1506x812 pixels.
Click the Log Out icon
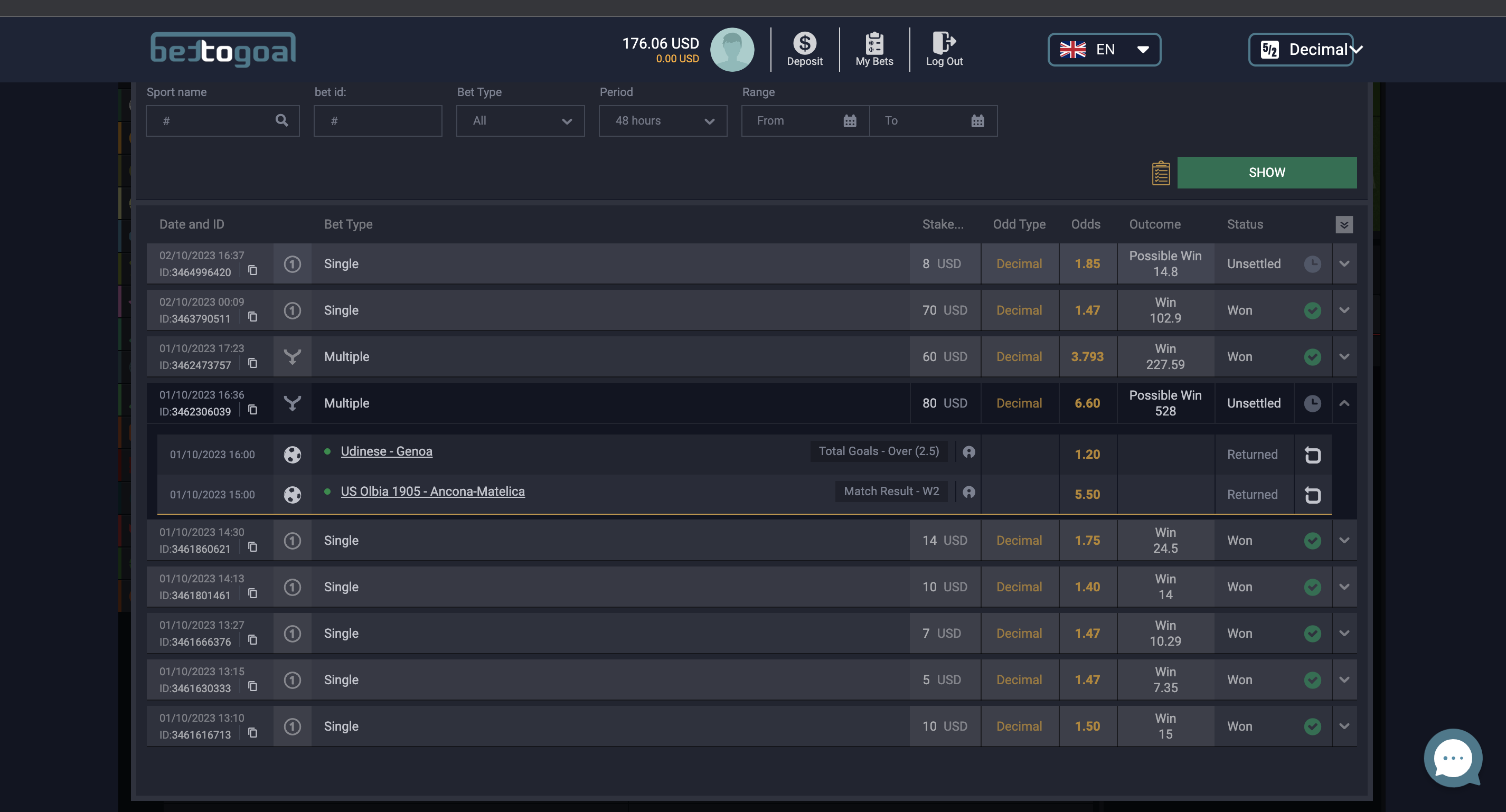(x=944, y=49)
